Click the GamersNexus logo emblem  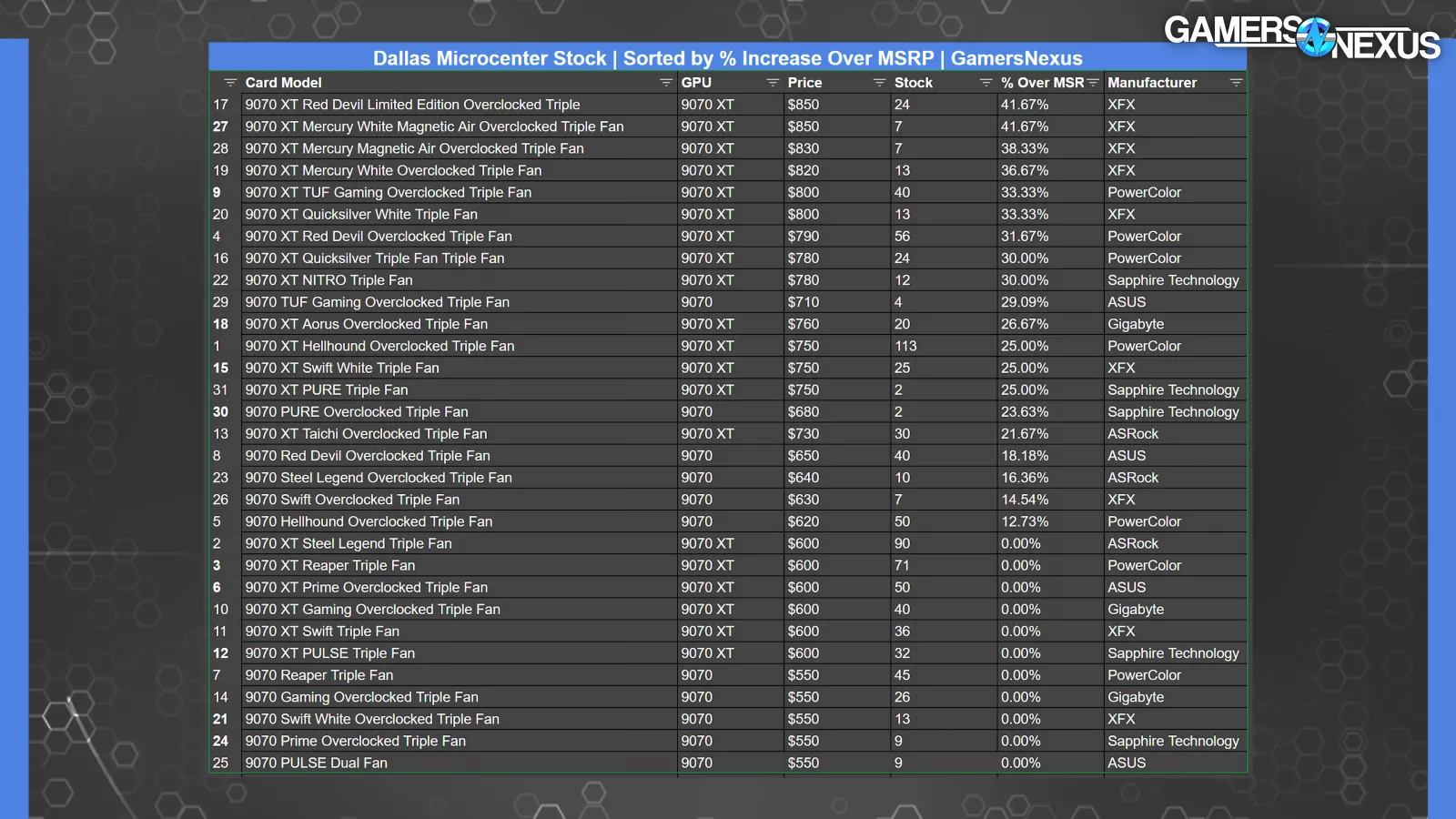(1316, 37)
